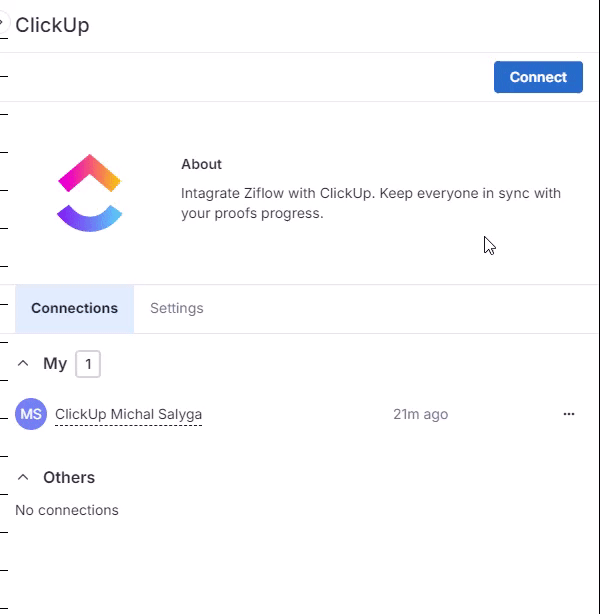Click the connection count badge next to My
600x614 pixels.
coord(88,364)
